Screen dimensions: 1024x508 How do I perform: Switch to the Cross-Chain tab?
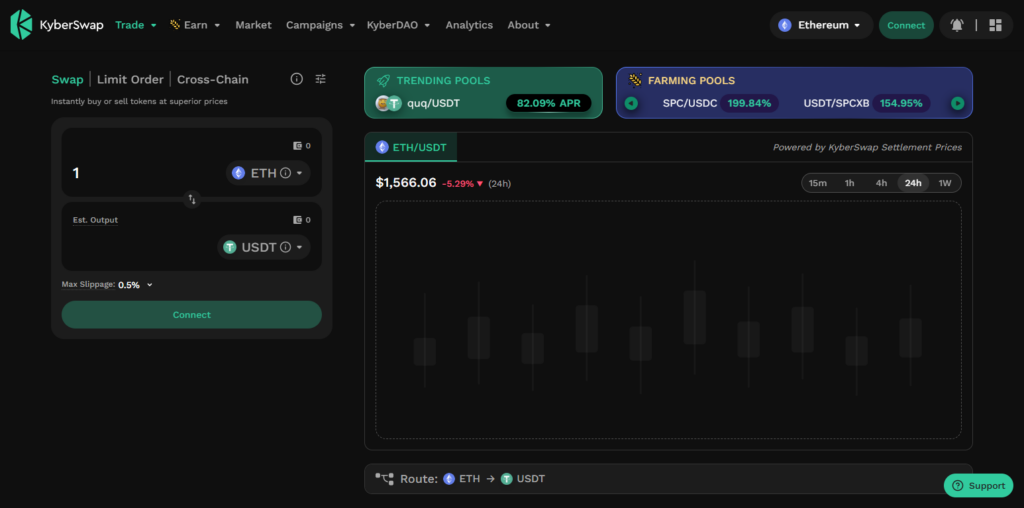(213, 80)
